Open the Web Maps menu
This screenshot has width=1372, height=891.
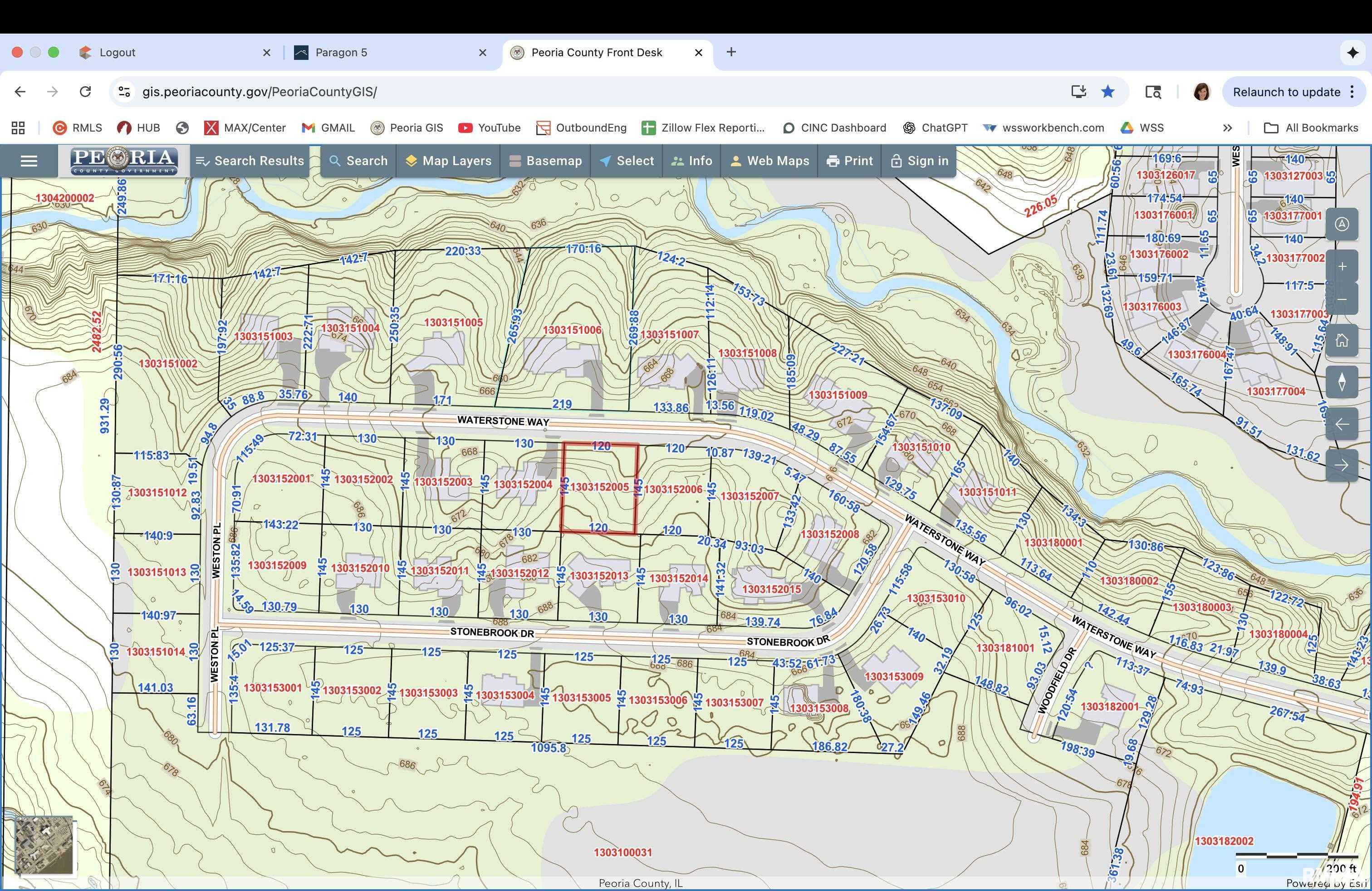point(769,161)
